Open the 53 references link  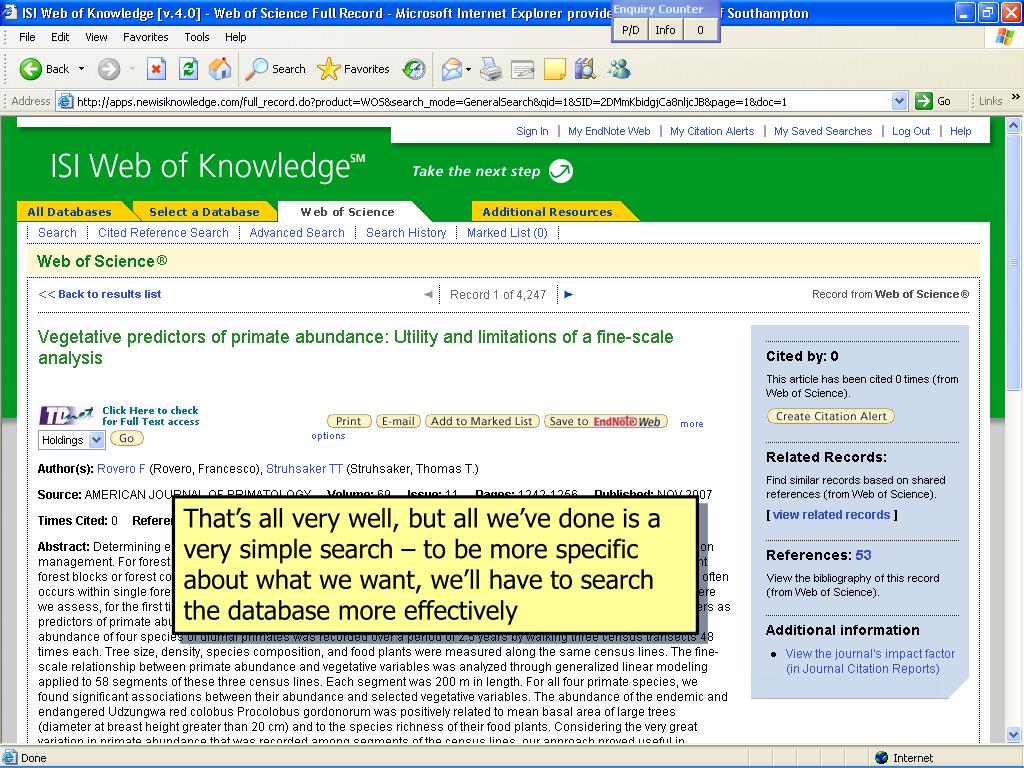[x=863, y=555]
